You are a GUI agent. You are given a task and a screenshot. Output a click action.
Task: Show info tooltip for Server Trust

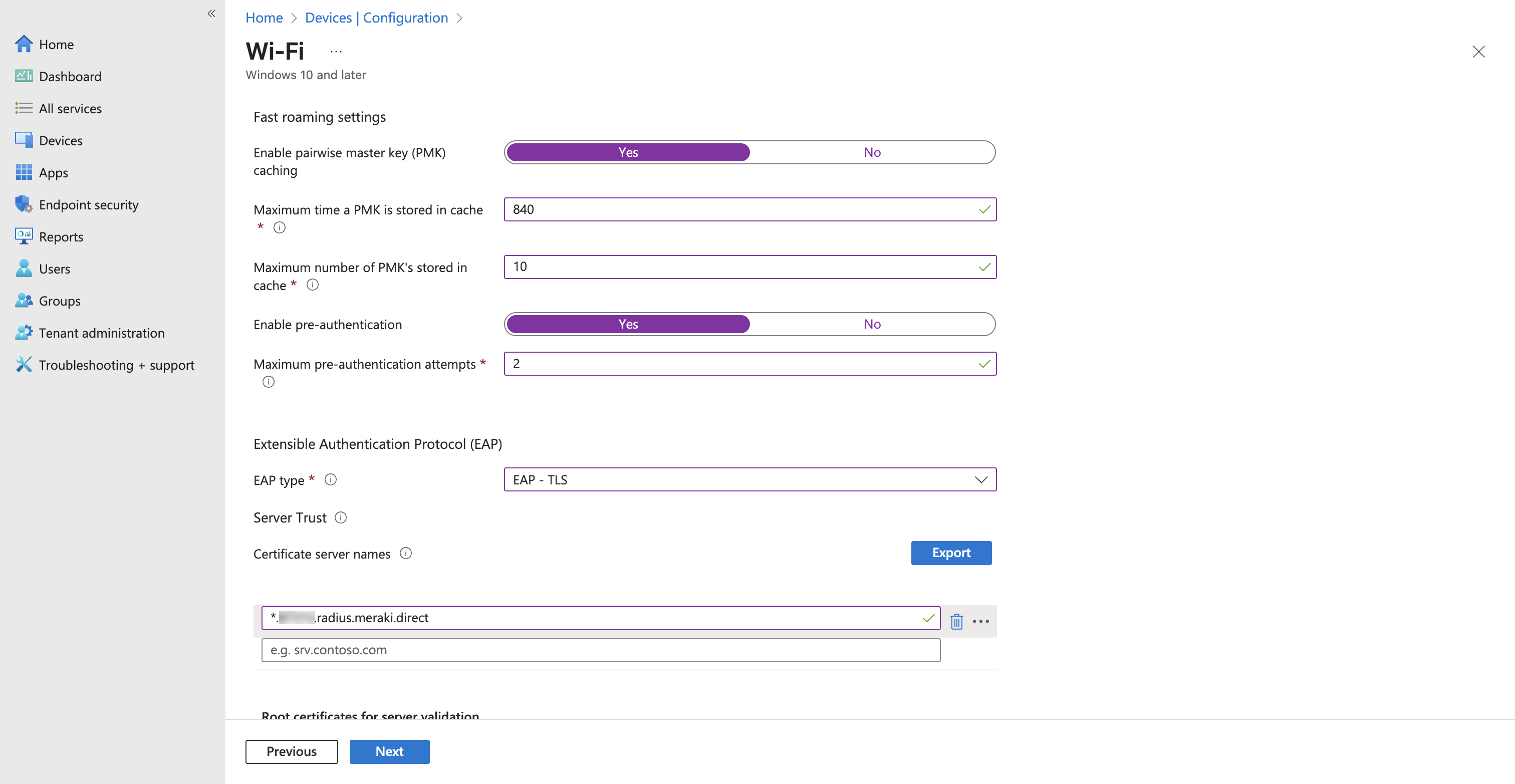pos(341,517)
